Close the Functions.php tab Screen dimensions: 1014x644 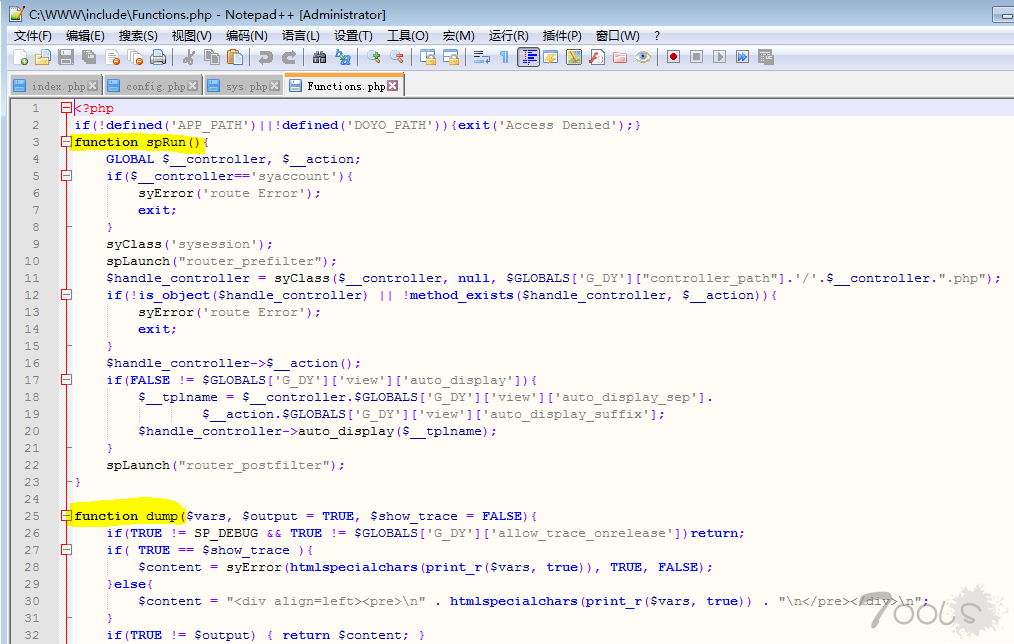[393, 86]
